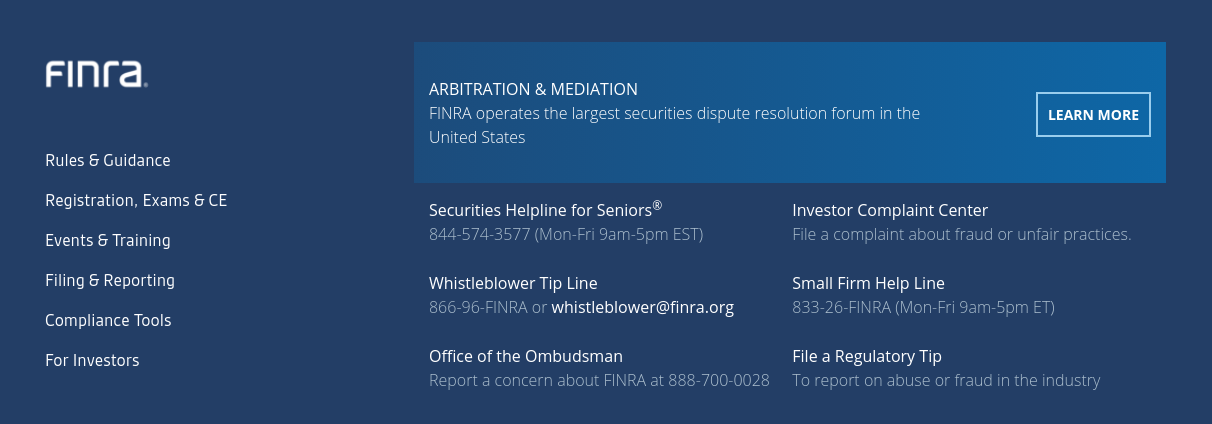The width and height of the screenshot is (1212, 424).
Task: Click the FINRA logo
Action: (x=97, y=74)
